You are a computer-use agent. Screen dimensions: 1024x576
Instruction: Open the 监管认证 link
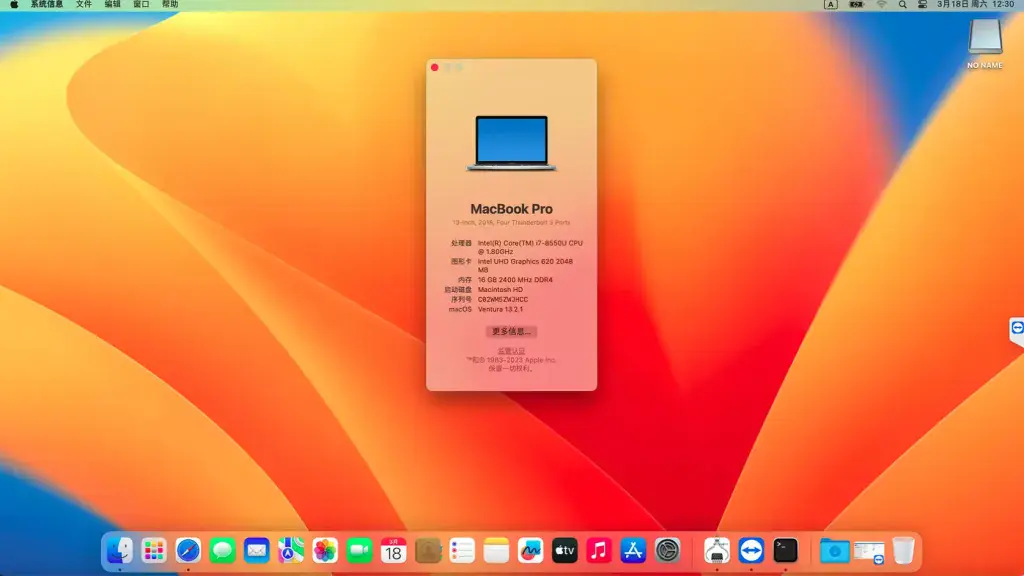pos(511,351)
